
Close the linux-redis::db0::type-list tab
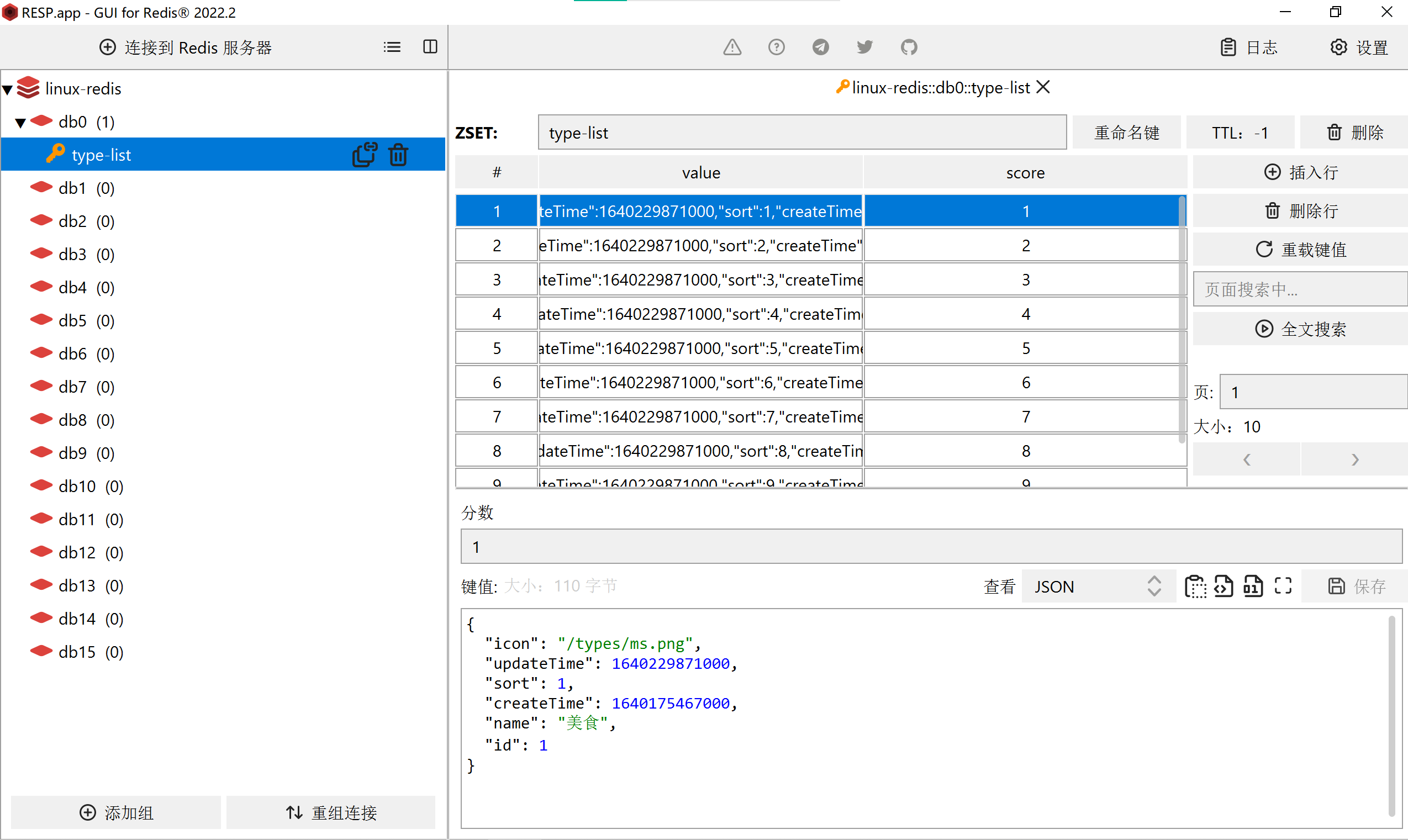click(x=1043, y=87)
